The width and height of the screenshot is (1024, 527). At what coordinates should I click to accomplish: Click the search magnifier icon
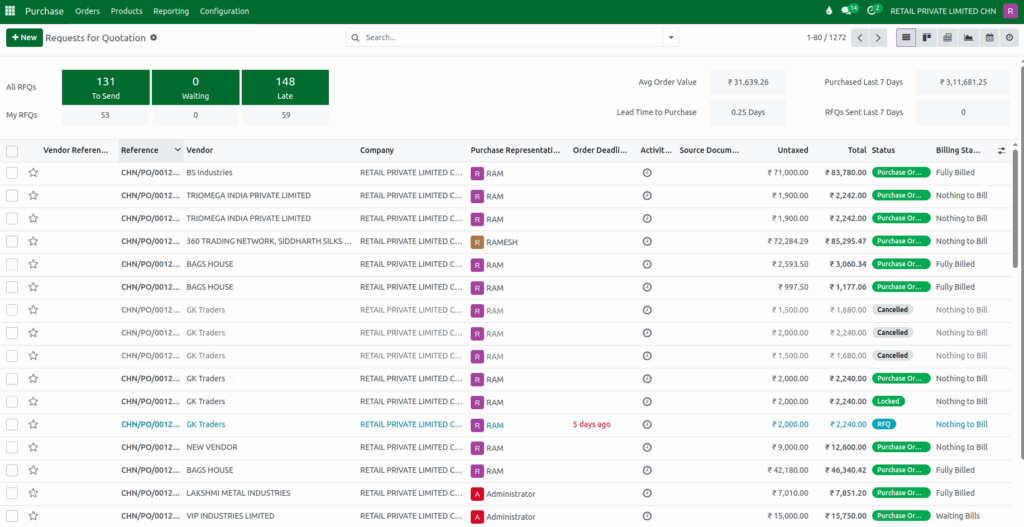click(356, 38)
